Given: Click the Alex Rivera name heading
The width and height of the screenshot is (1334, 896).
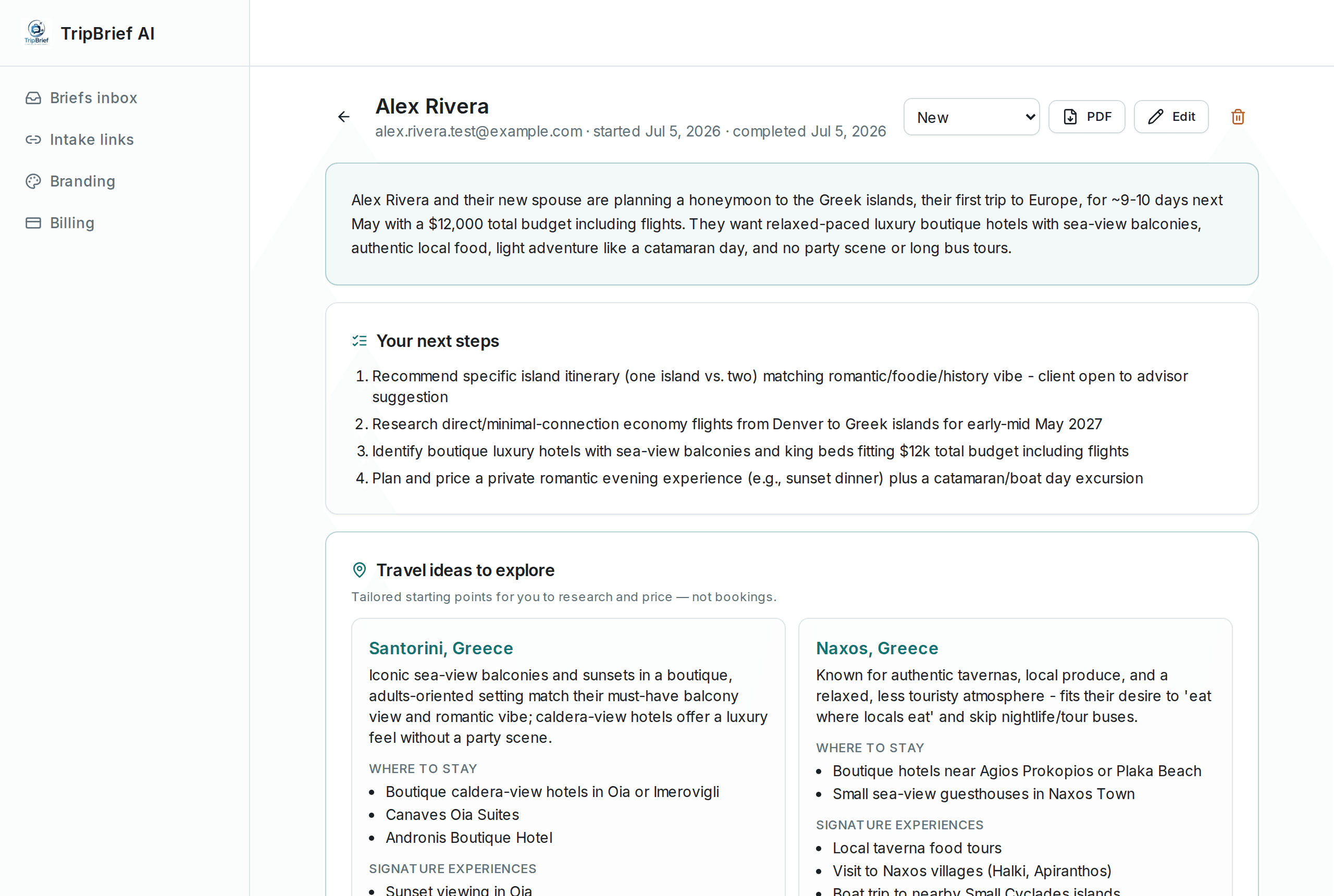Looking at the screenshot, I should pos(431,106).
